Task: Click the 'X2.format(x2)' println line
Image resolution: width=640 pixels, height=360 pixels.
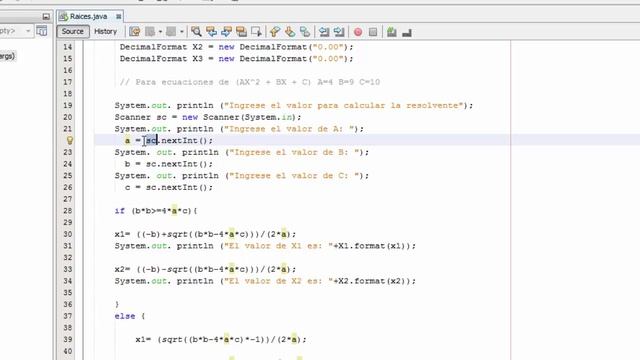Action: coord(265,281)
